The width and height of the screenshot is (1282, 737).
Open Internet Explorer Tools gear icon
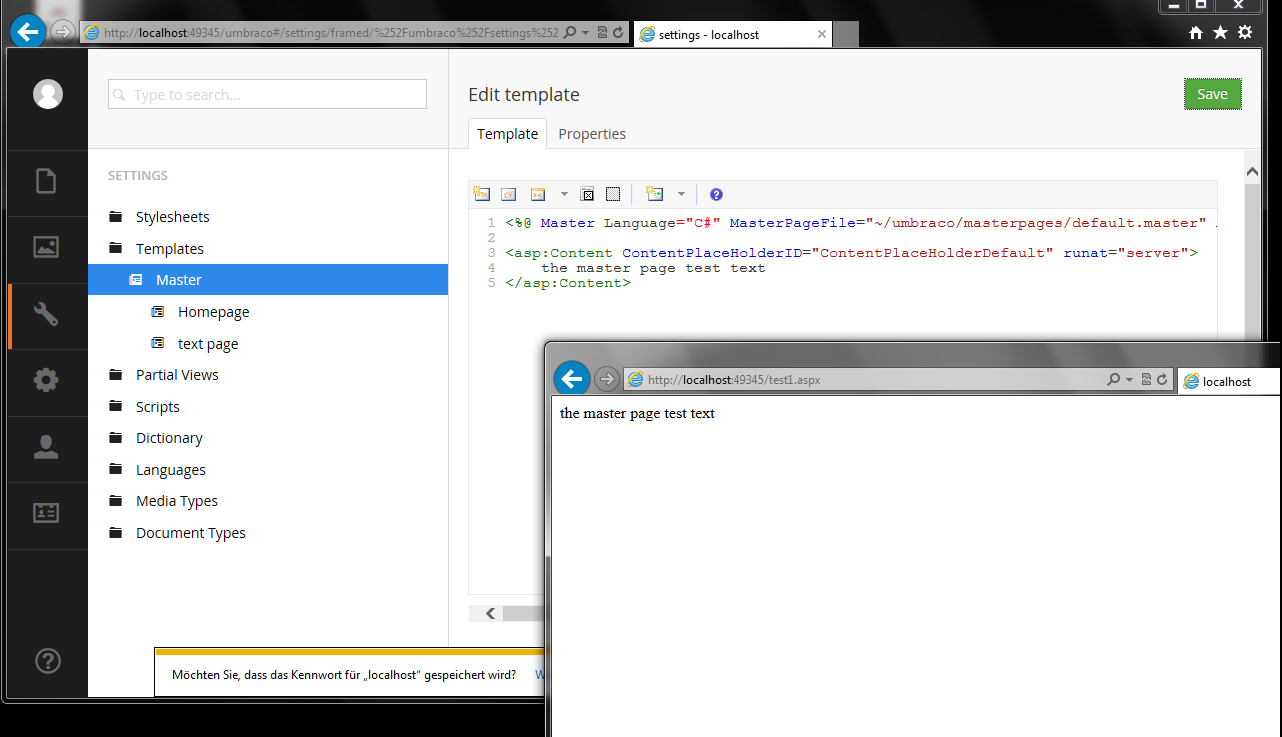coord(1245,32)
